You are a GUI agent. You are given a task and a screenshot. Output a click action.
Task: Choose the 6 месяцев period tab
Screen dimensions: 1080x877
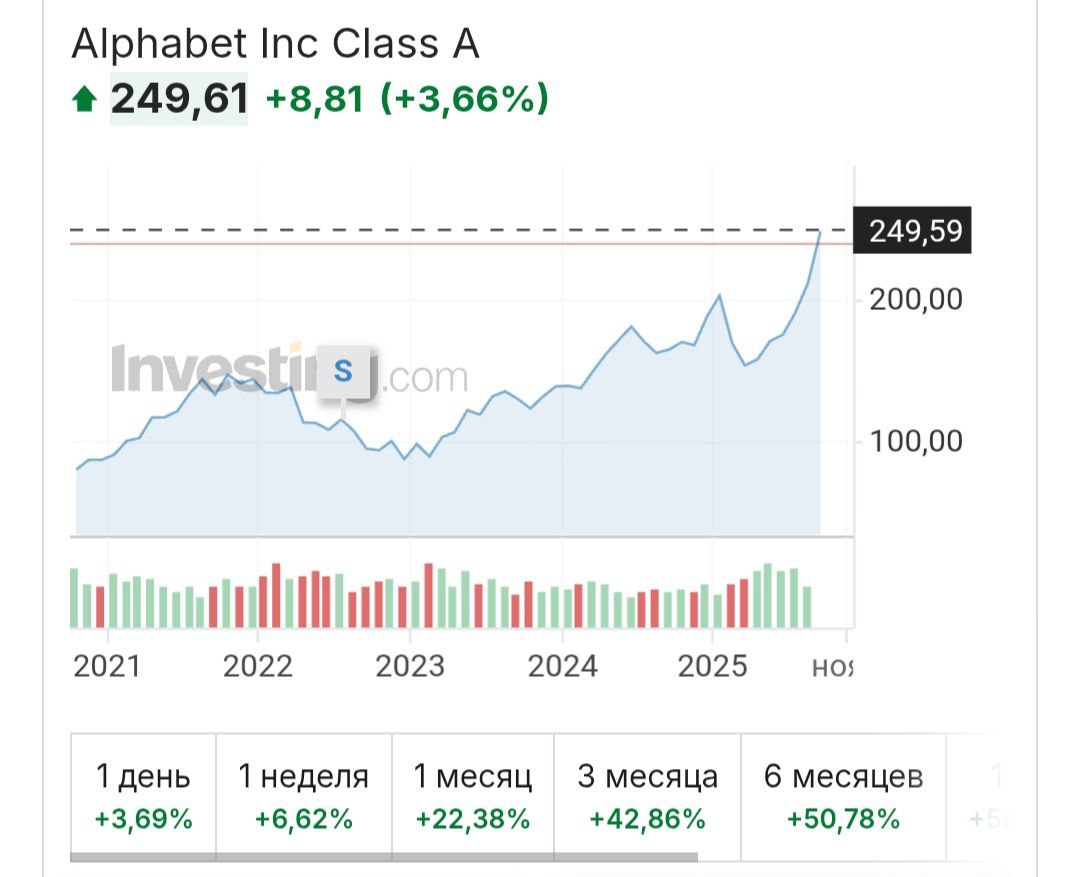click(843, 797)
